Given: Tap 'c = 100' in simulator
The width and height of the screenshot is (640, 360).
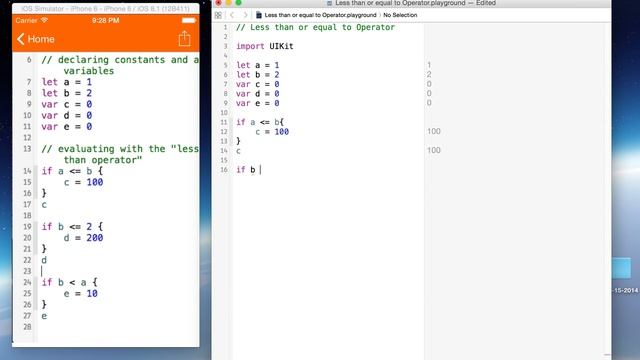Looking at the screenshot, I should 83,182.
